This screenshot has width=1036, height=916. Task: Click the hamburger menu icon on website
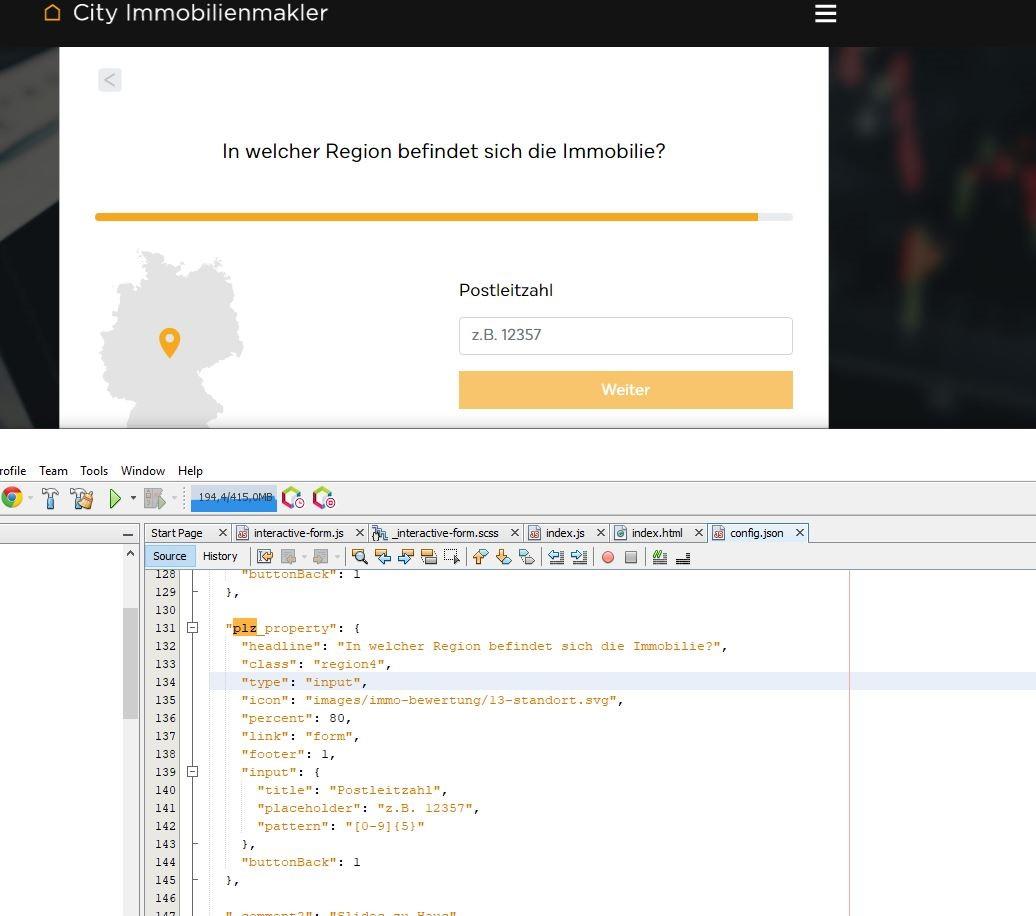tap(825, 14)
